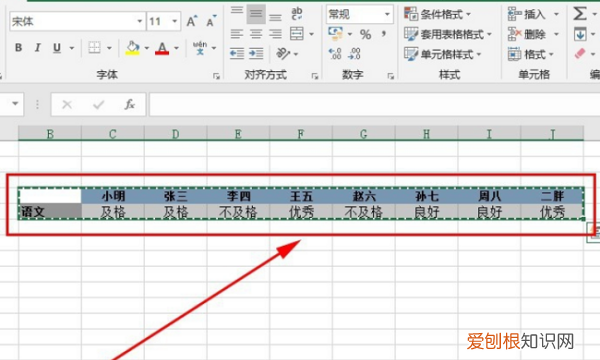Click 格式 format cells button

(531, 54)
